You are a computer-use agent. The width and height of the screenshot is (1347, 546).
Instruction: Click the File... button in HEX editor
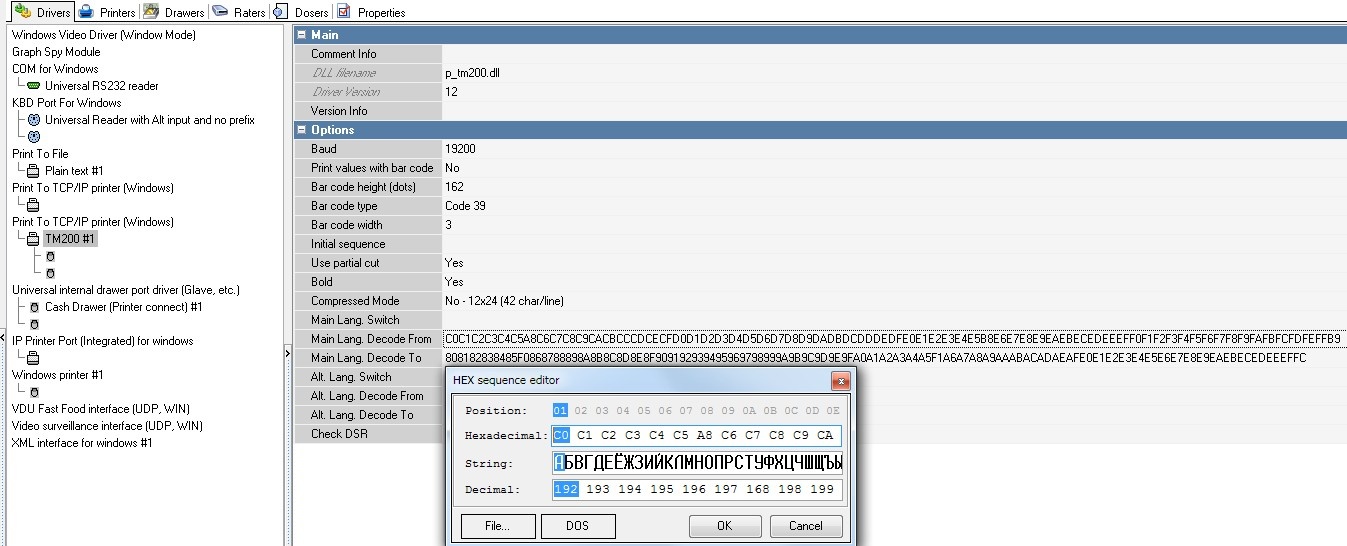click(496, 525)
